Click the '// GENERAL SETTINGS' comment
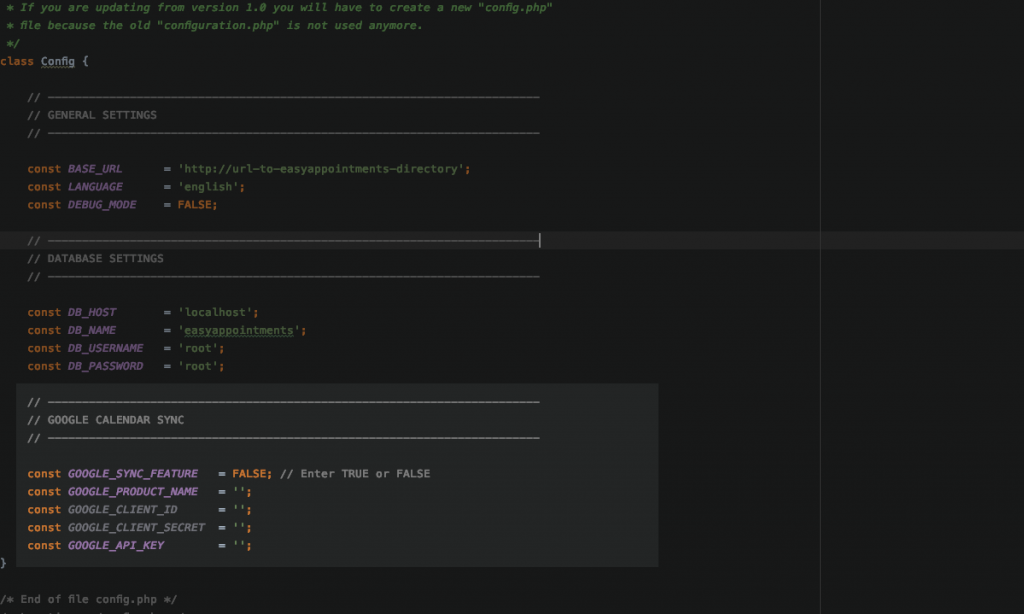Image resolution: width=1024 pixels, height=614 pixels. point(92,115)
